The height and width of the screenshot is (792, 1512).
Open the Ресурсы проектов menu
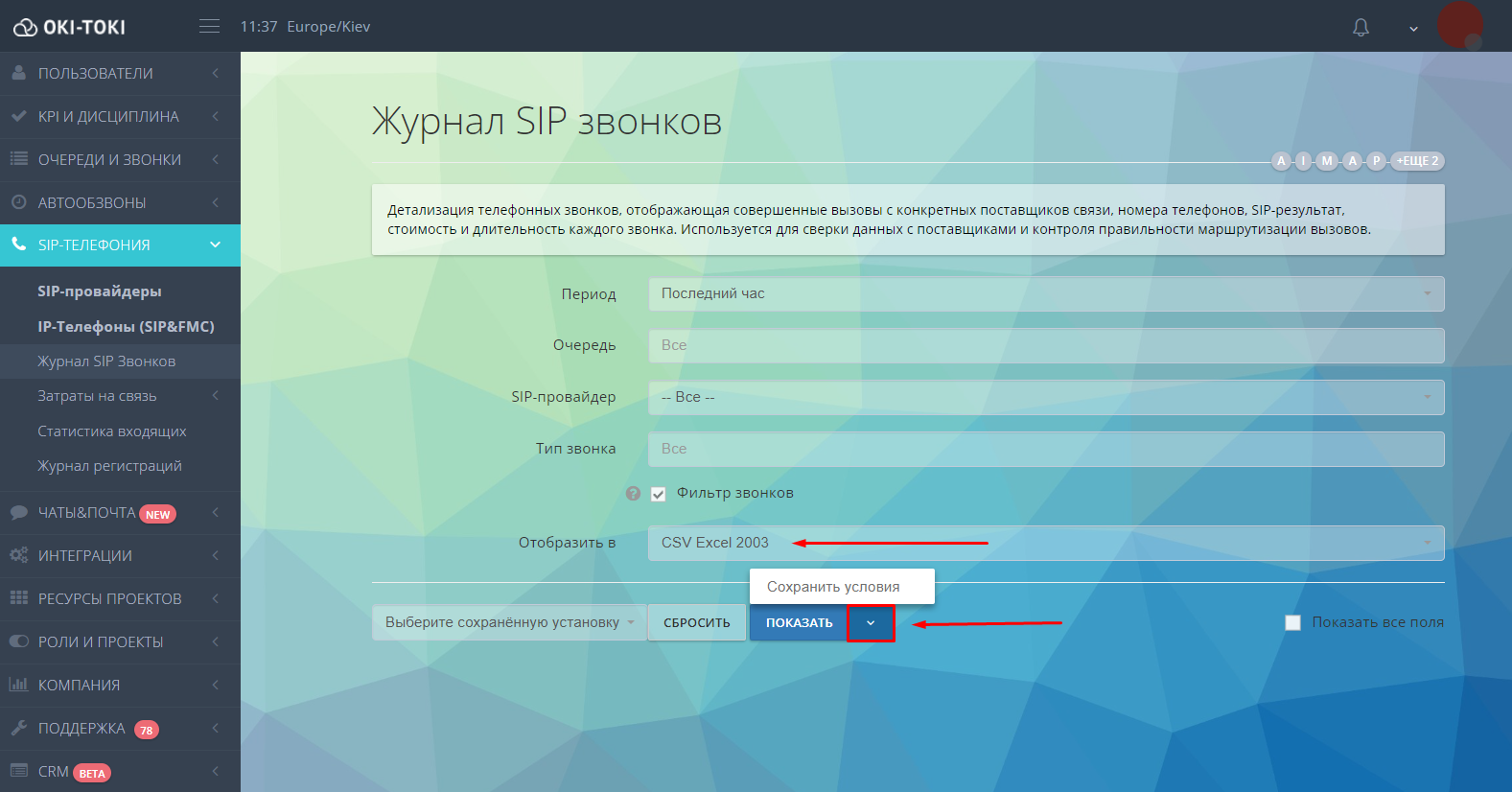[120, 598]
